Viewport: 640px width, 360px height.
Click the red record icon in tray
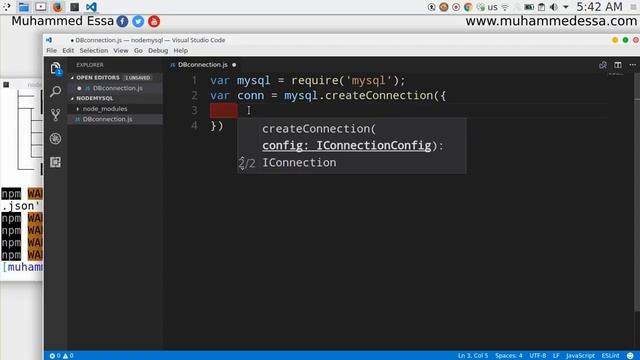[x=456, y=7]
